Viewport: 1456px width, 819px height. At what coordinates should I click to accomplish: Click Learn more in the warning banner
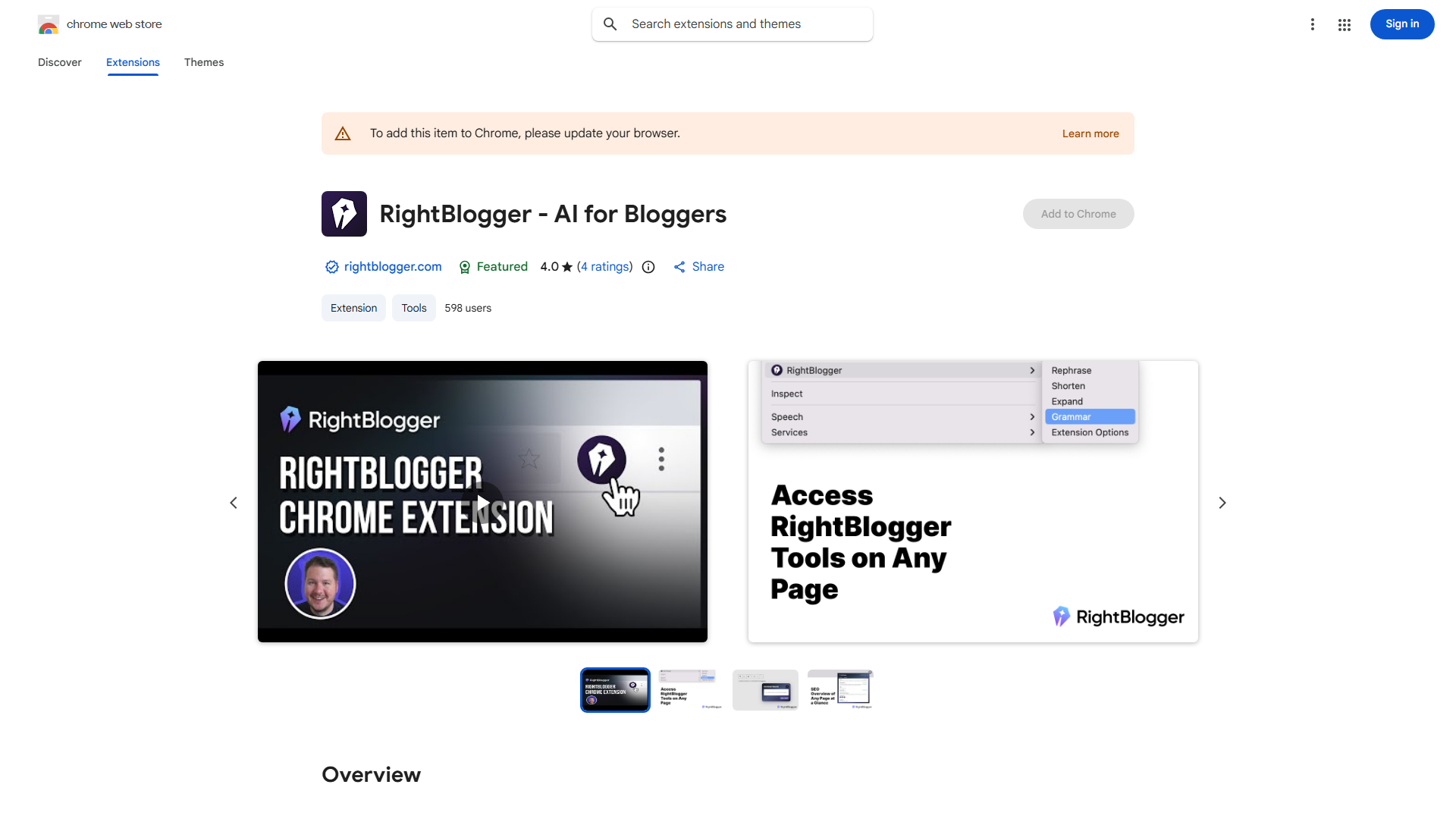click(x=1090, y=133)
